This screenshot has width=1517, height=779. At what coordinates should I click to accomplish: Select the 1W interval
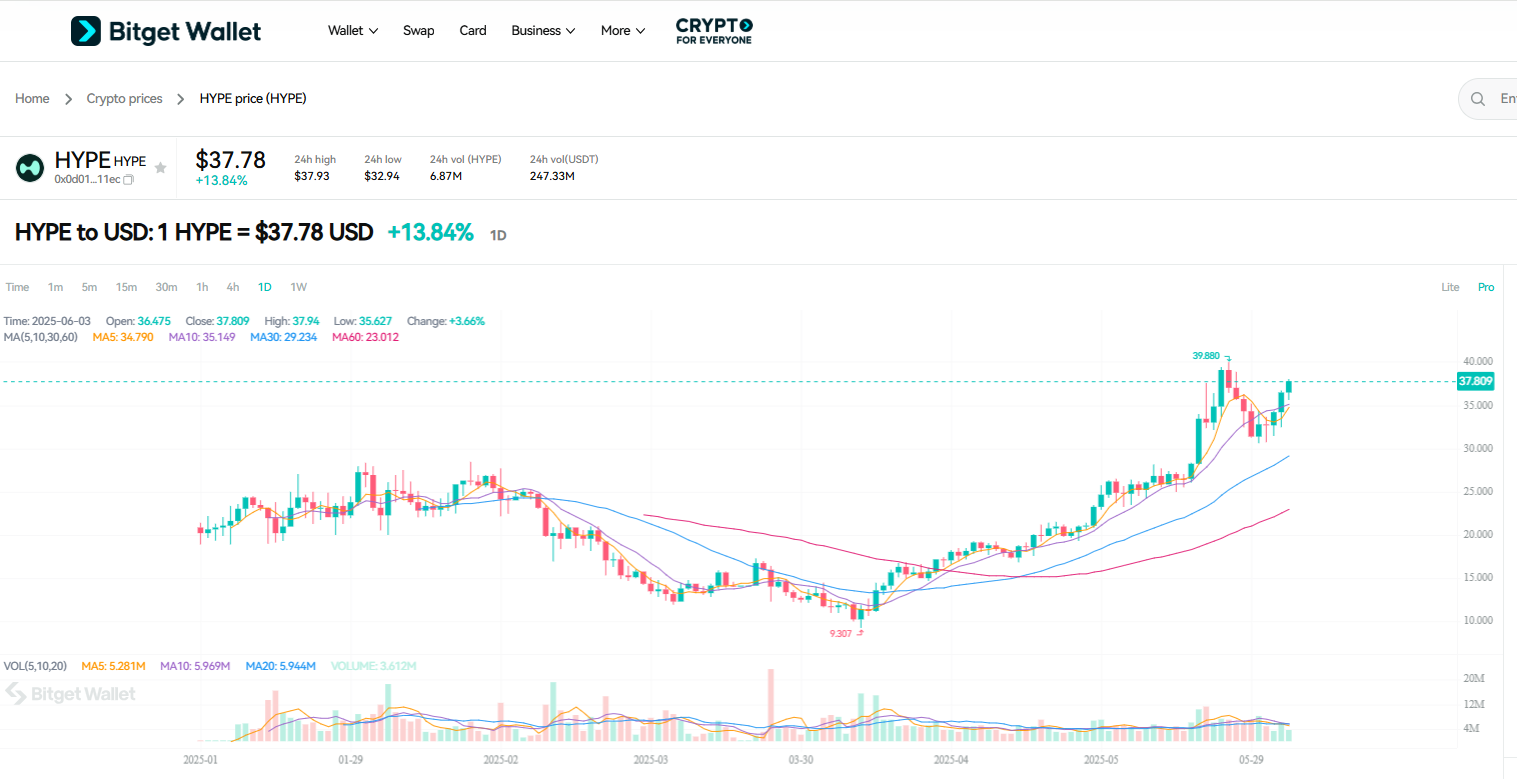tap(298, 287)
